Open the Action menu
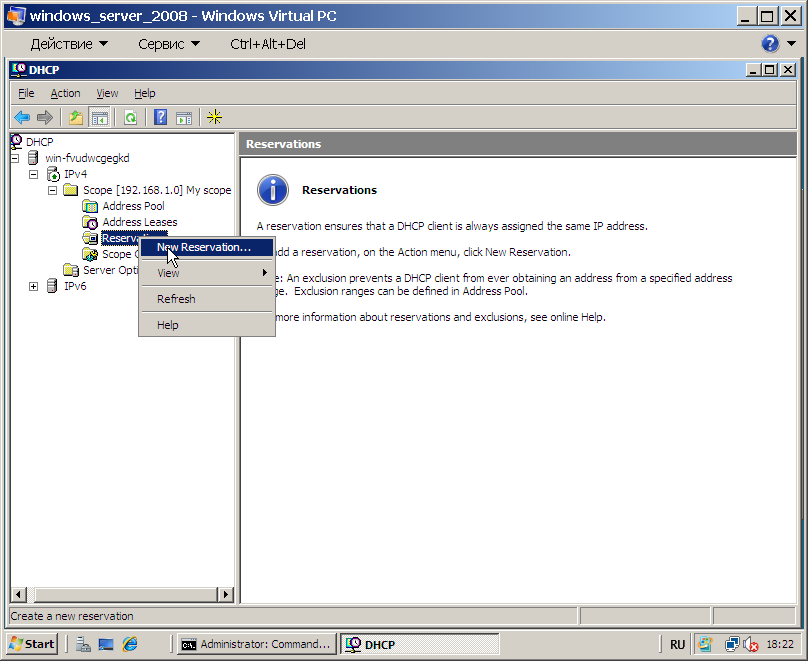 (x=65, y=93)
